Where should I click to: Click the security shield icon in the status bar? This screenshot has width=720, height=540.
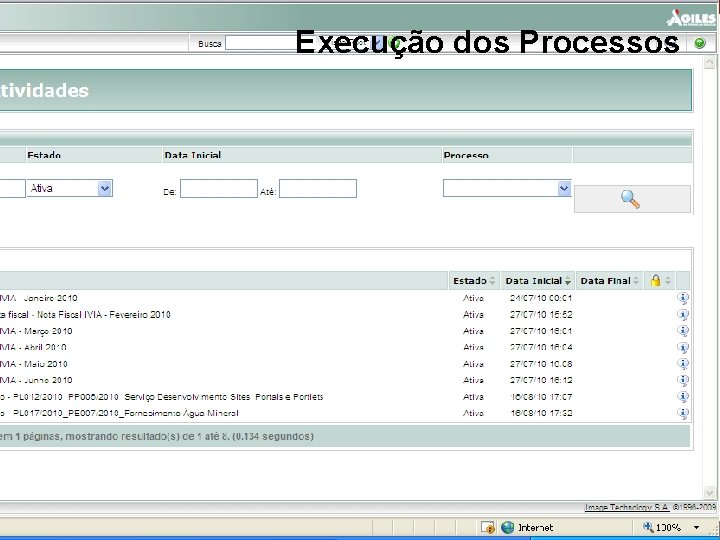coord(488,527)
